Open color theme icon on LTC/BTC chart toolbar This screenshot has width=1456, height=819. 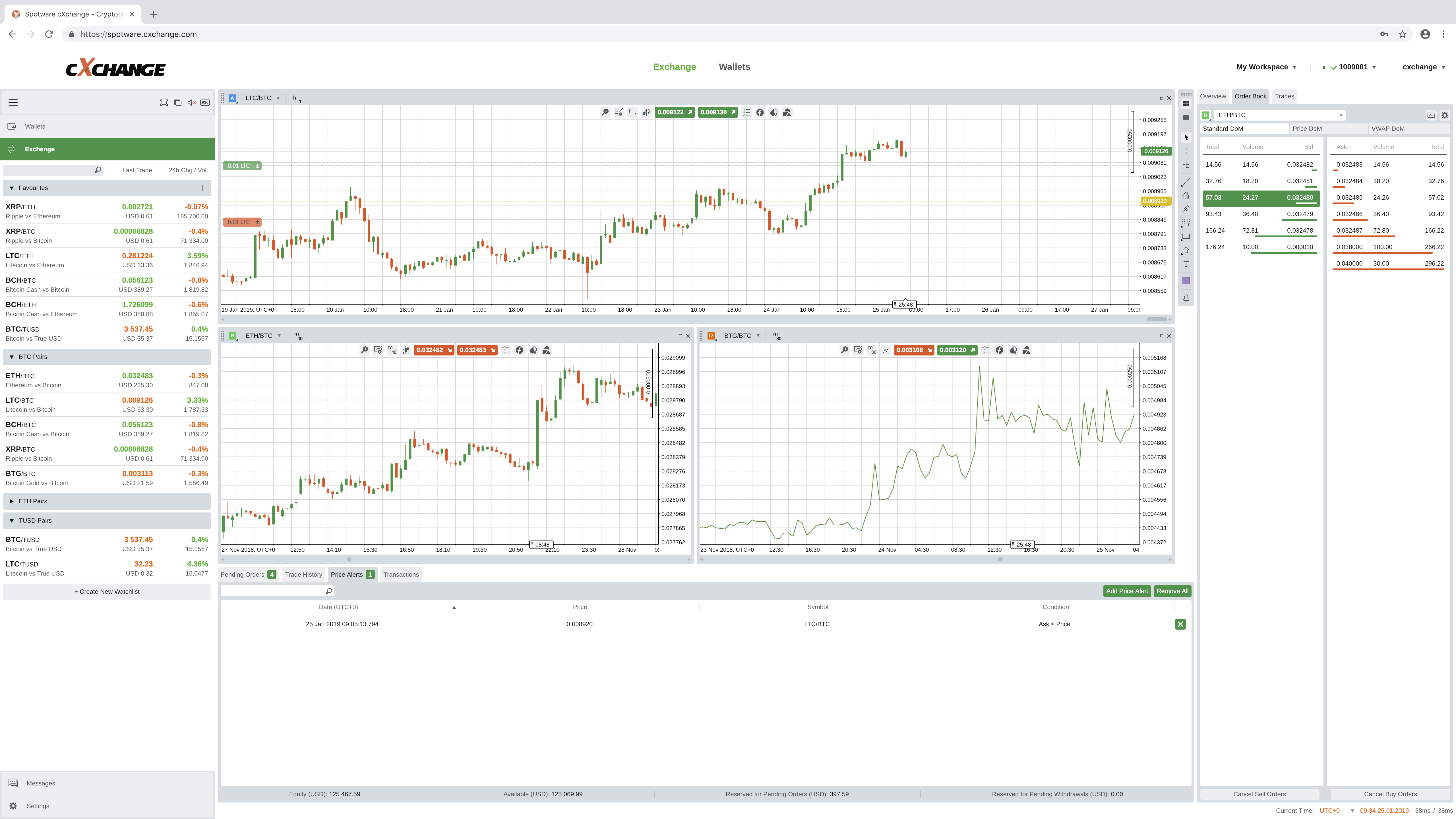[x=773, y=113]
